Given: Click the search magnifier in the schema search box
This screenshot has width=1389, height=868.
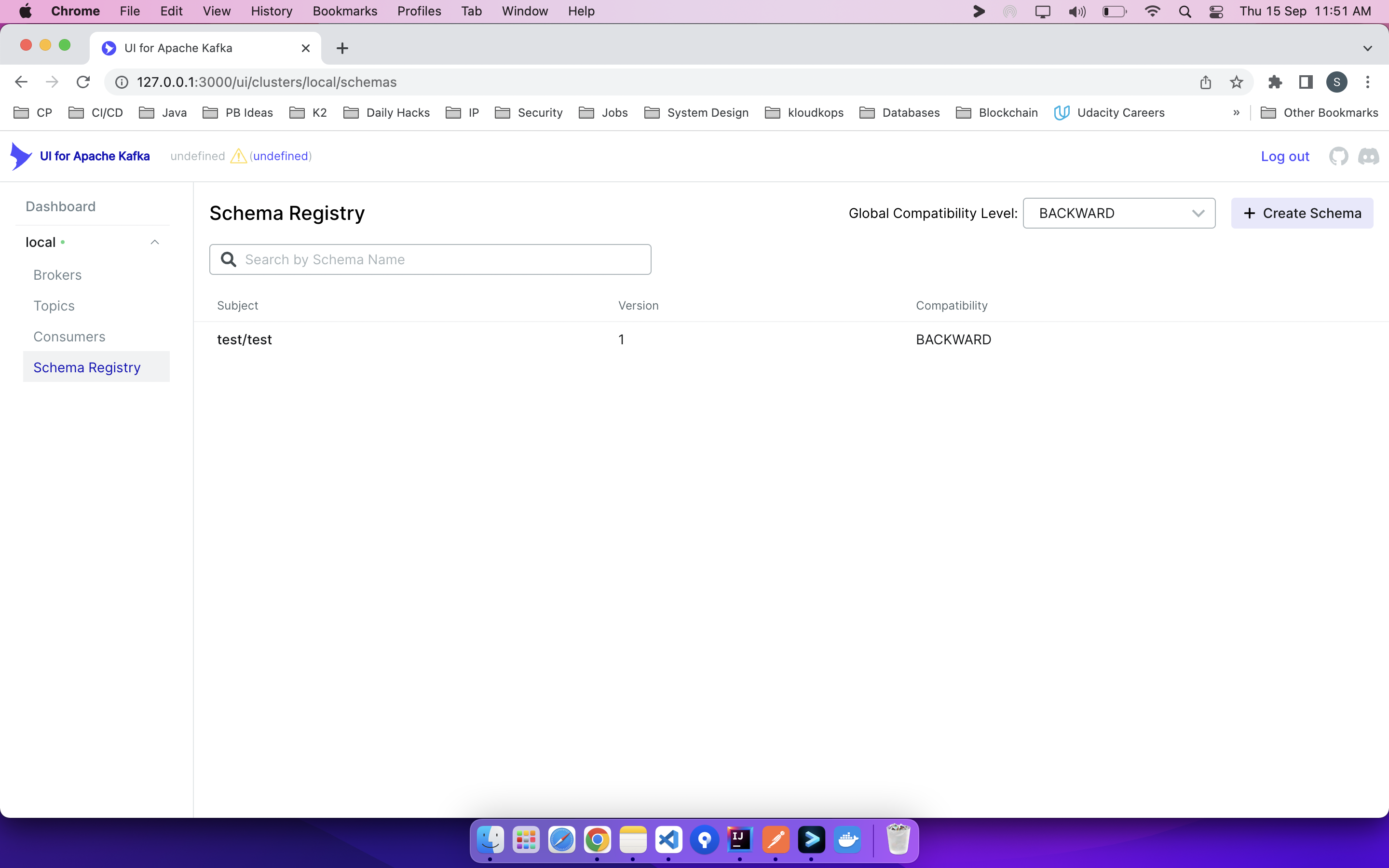Looking at the screenshot, I should tap(229, 259).
